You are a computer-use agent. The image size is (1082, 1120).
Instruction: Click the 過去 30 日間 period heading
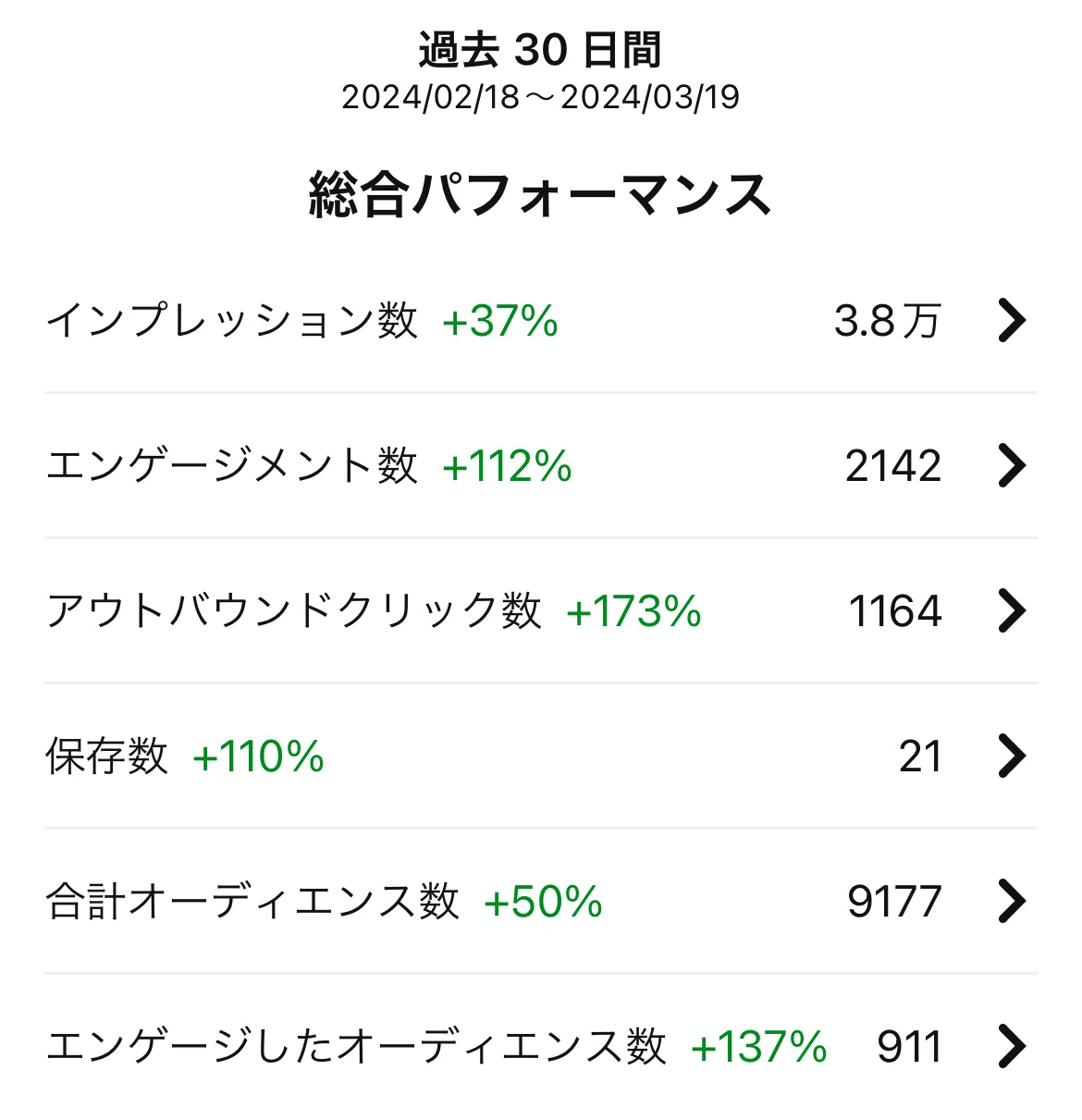point(540,50)
